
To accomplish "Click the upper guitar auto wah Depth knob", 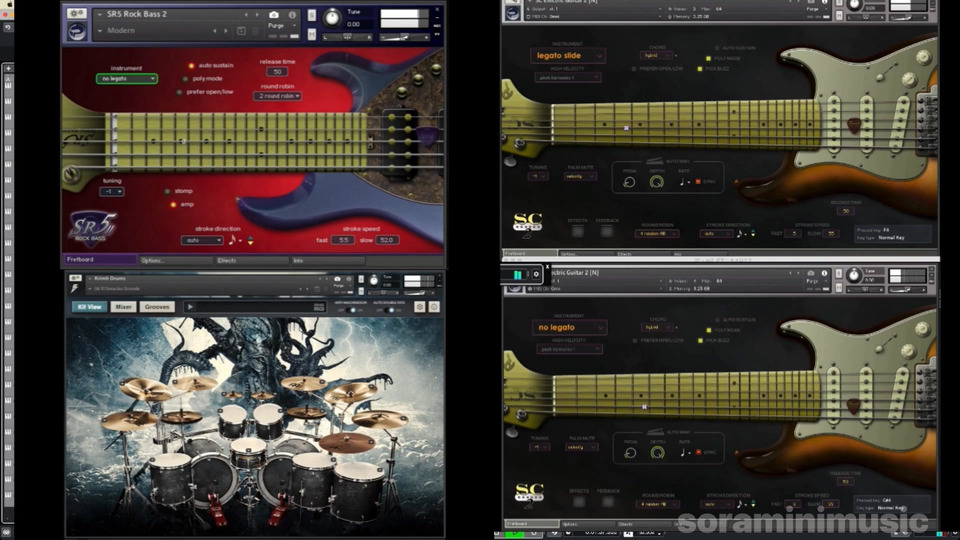I will tap(657, 182).
